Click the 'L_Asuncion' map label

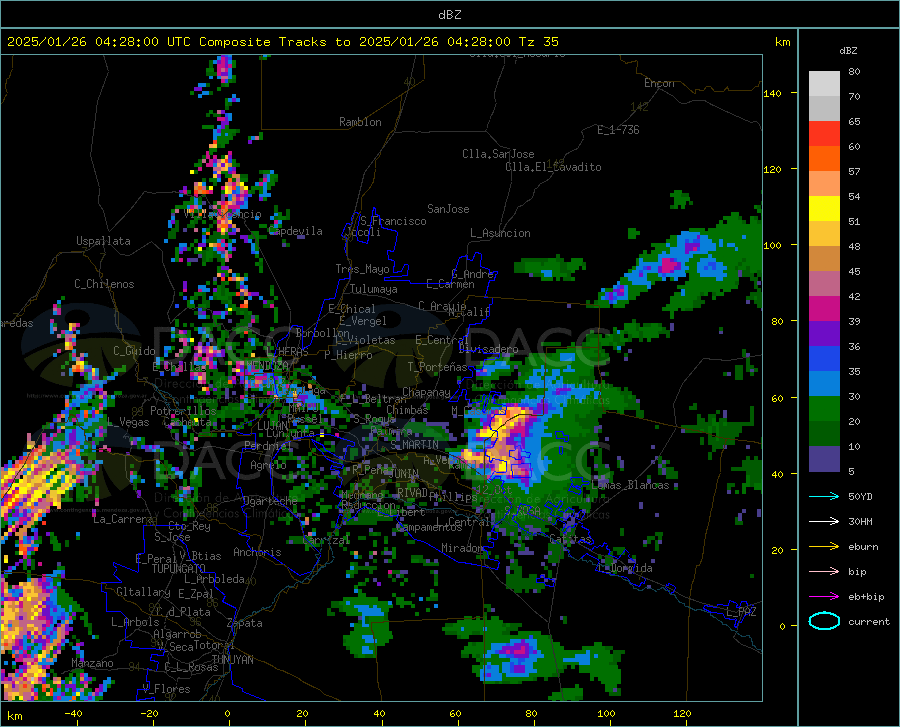coord(500,233)
